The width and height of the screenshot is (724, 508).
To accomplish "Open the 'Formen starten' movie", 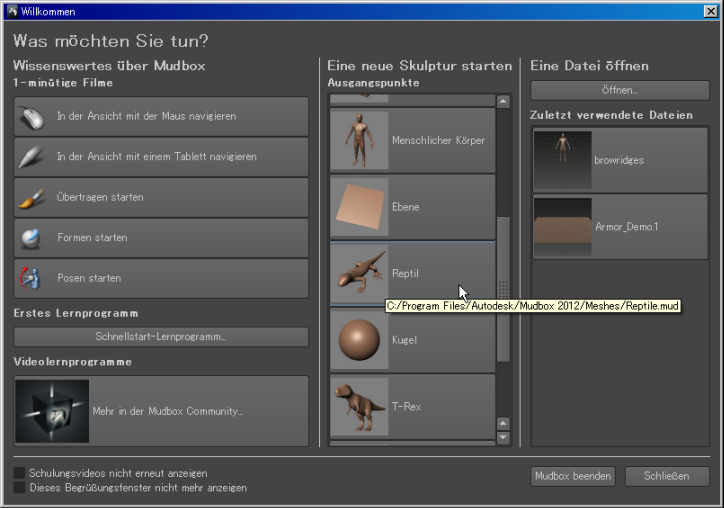I will [x=161, y=238].
